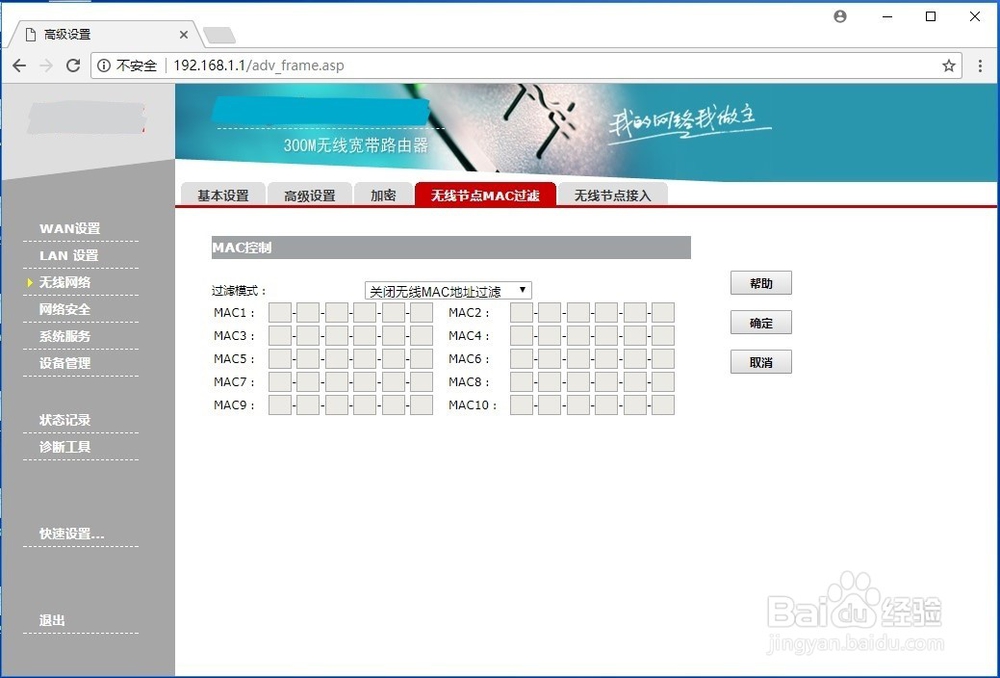The width and height of the screenshot is (1000, 678).
Task: Click first octet field of MAC8
Action: (521, 381)
